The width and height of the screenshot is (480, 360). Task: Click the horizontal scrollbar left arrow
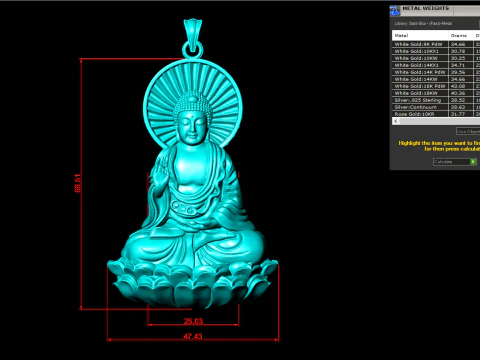[x=396, y=121]
